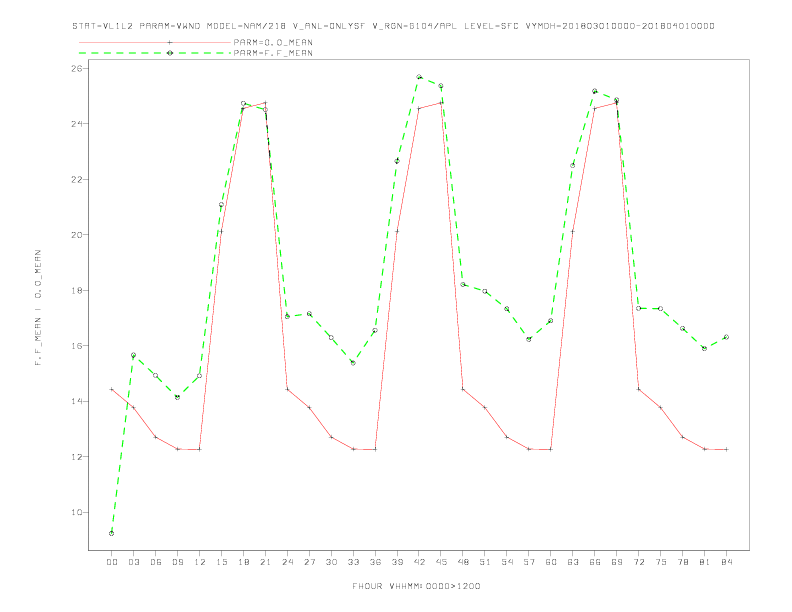Click x-axis hour label 06
This screenshot has height=612, width=792.
click(x=156, y=562)
